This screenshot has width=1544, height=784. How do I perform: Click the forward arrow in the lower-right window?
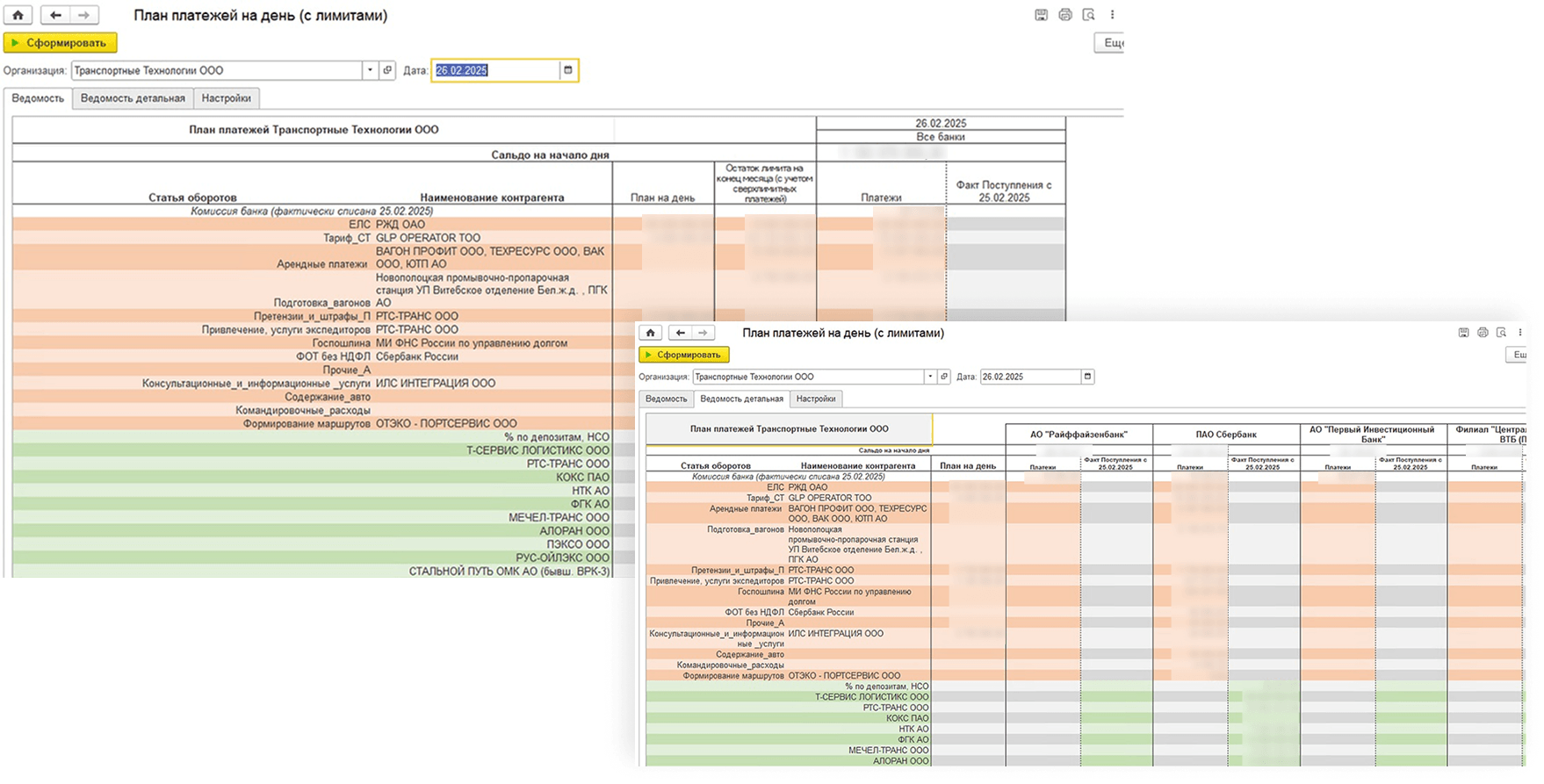[x=703, y=333]
